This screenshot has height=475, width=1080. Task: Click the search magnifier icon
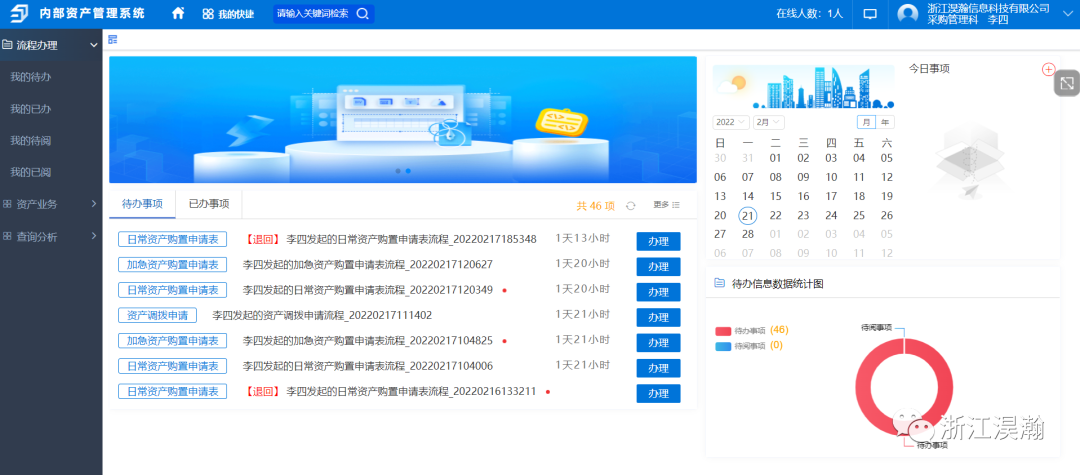tap(363, 14)
